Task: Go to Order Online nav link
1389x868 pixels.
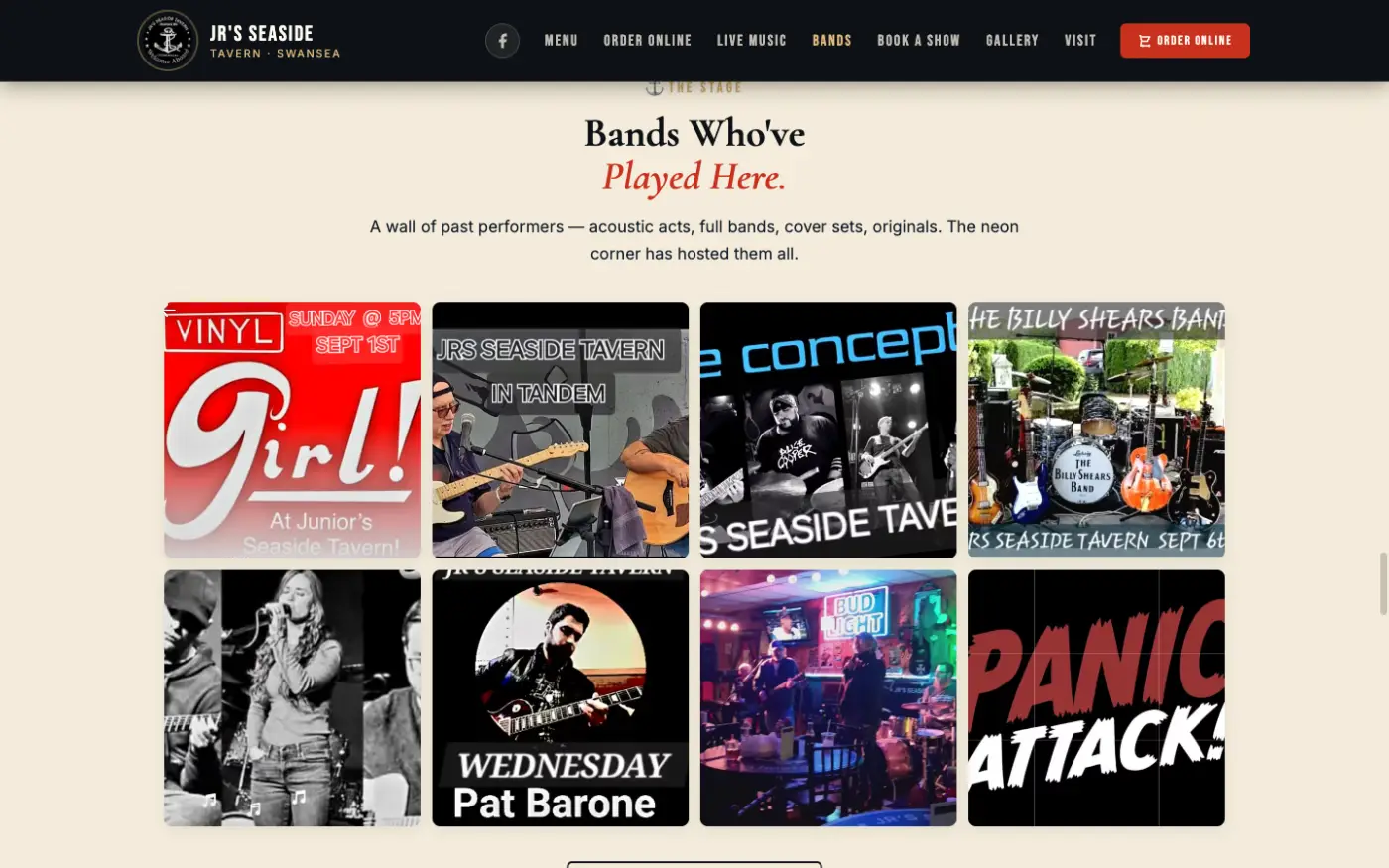Action: pos(647,41)
